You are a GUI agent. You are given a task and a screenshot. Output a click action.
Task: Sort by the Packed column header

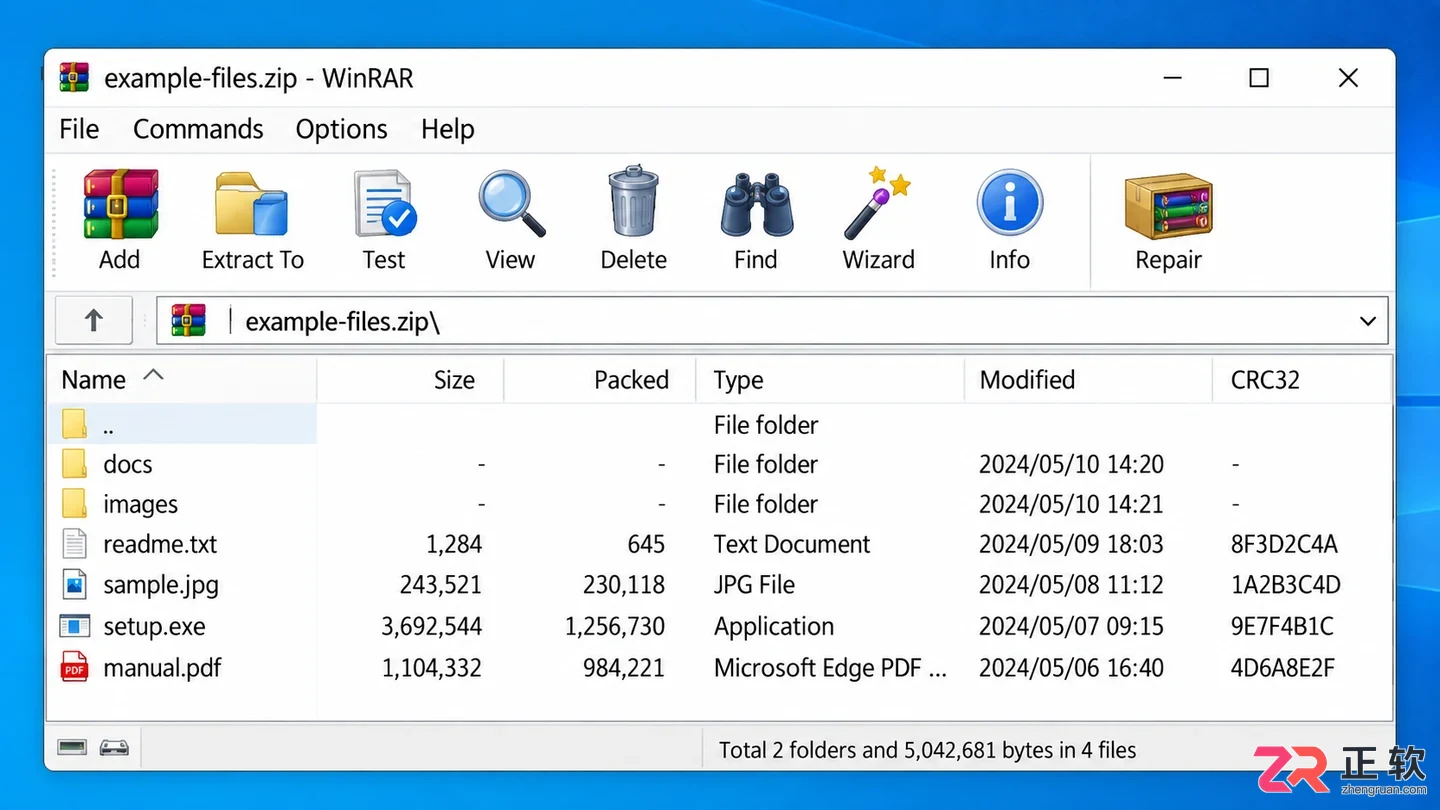[x=600, y=380]
